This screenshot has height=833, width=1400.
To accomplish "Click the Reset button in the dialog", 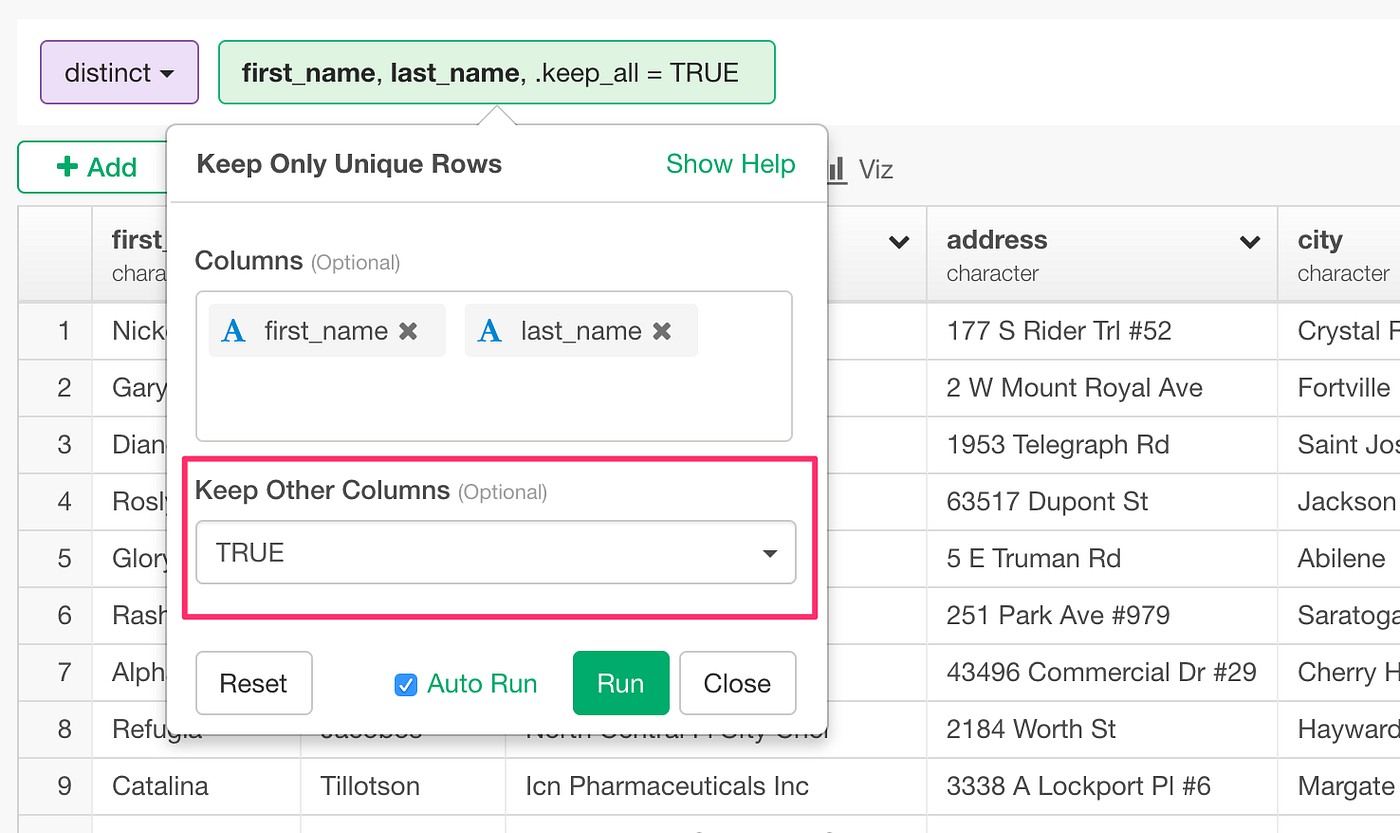I will [x=254, y=683].
